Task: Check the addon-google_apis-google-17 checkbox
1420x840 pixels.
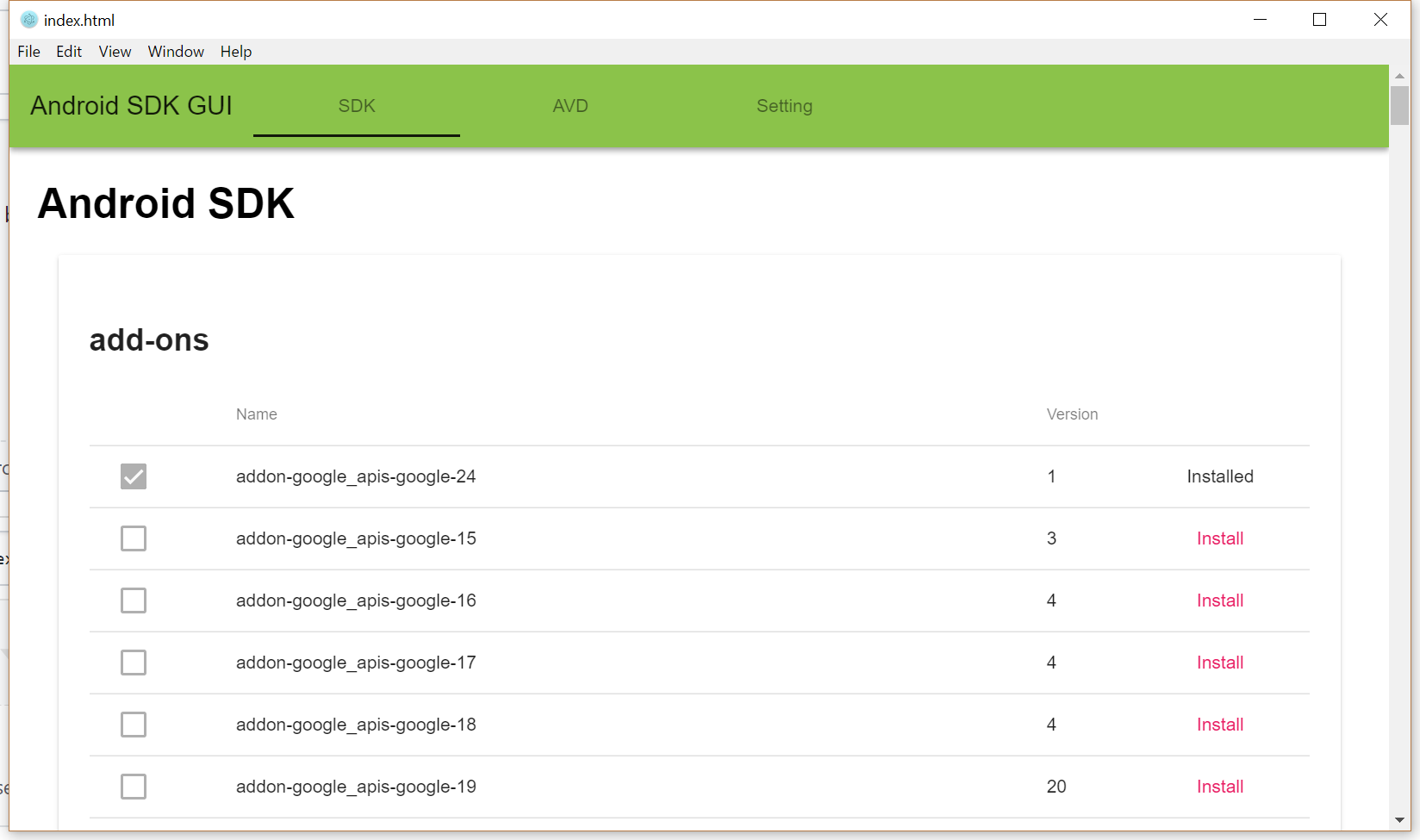Action: [134, 663]
